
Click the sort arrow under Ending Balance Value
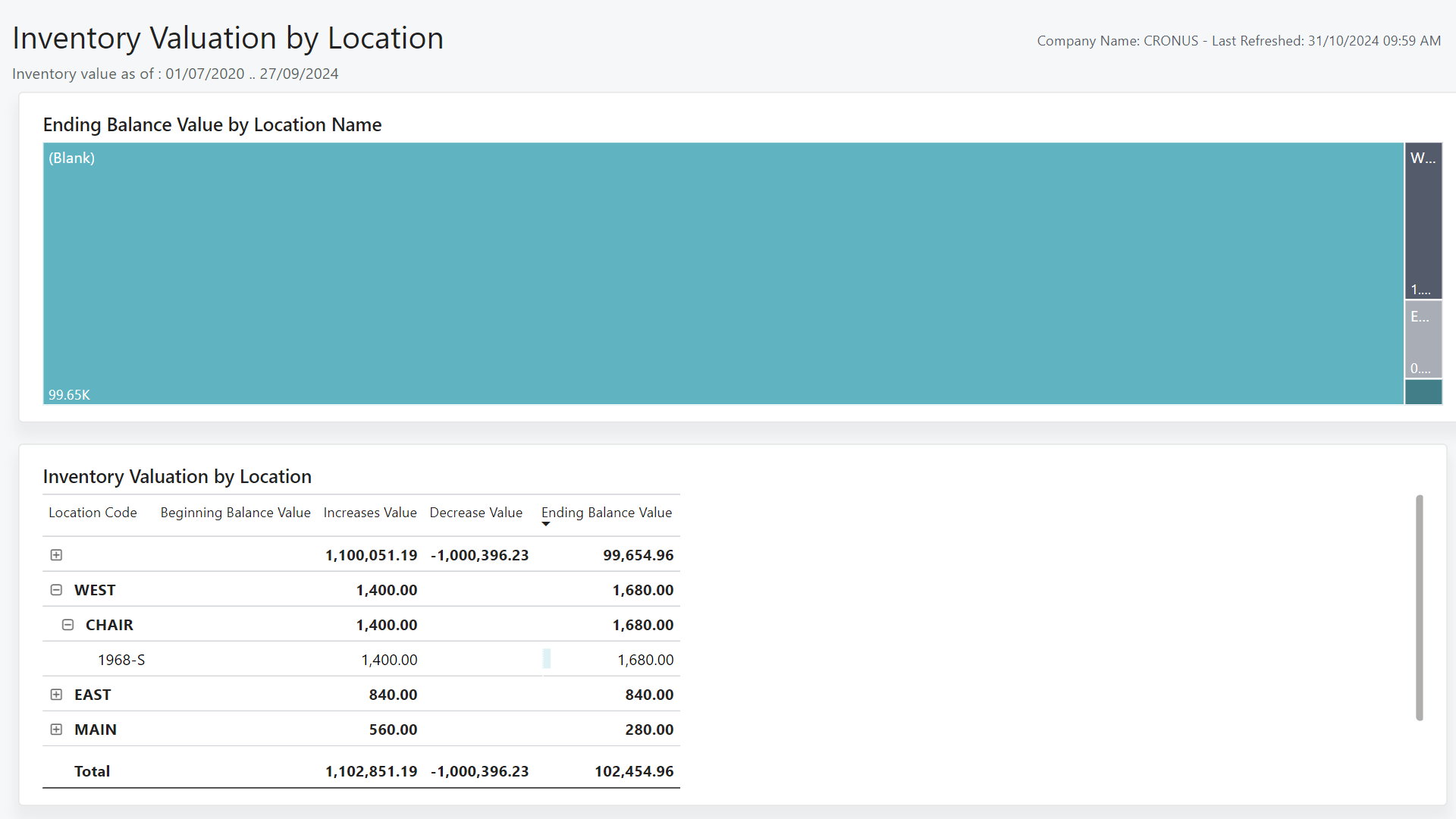pyautogui.click(x=546, y=524)
